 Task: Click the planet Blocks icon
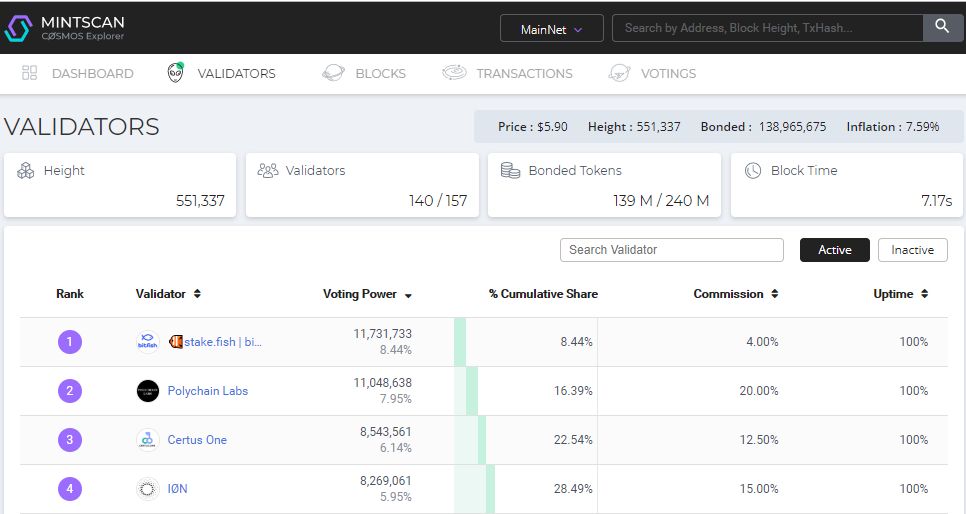coord(333,73)
